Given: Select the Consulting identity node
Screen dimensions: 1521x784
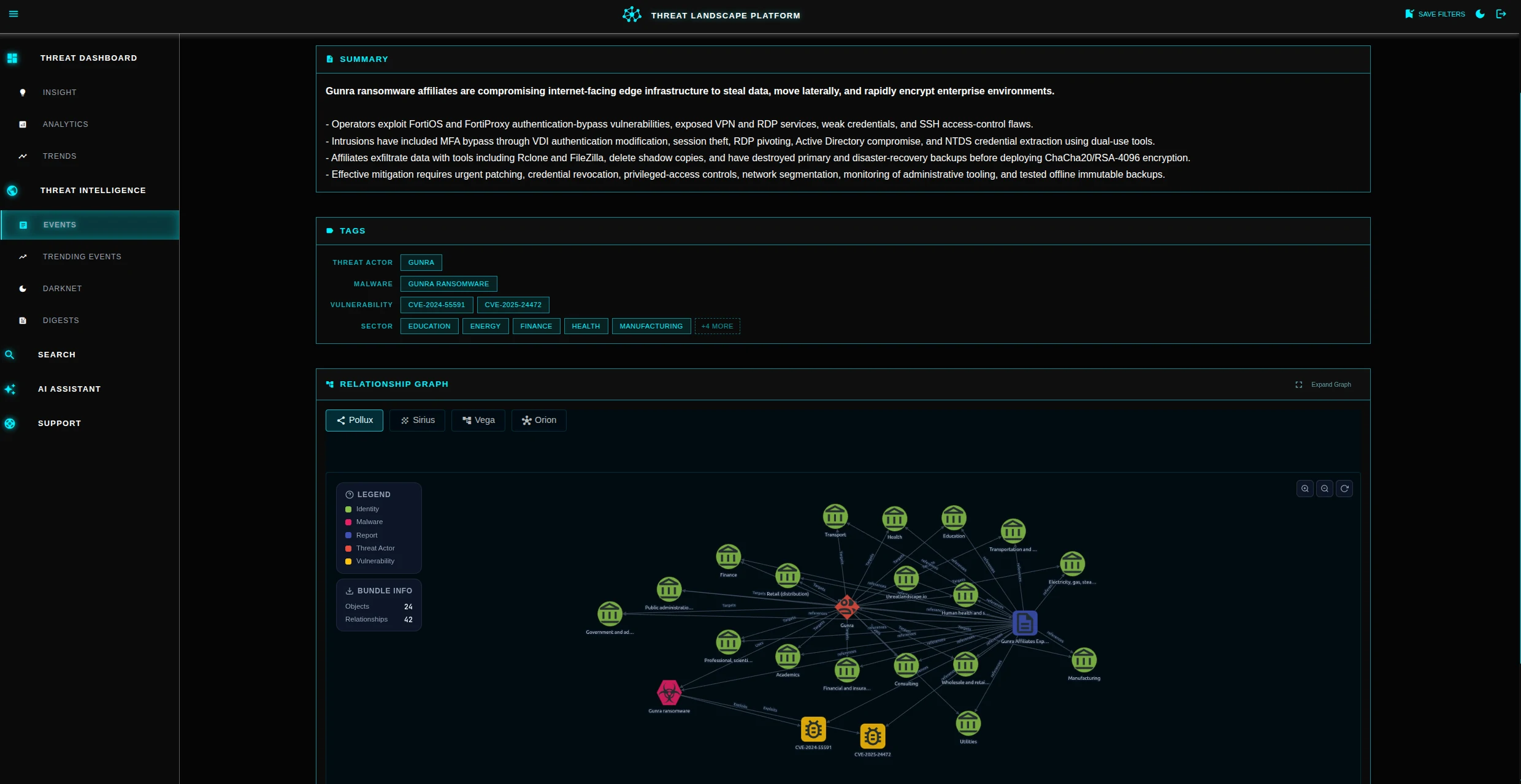Looking at the screenshot, I should (906, 665).
